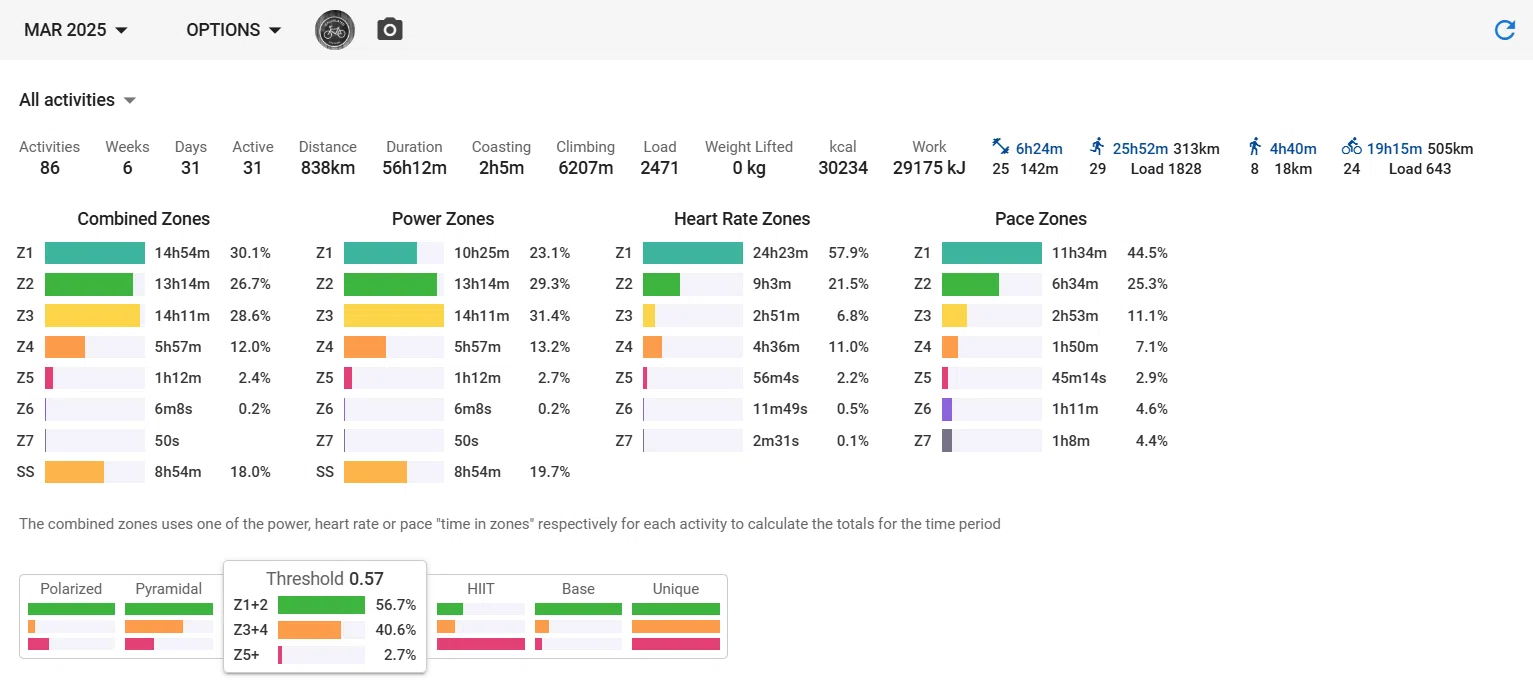Image resolution: width=1533 pixels, height=691 pixels.
Task: Select the HIIT distribution card
Action: [480, 616]
